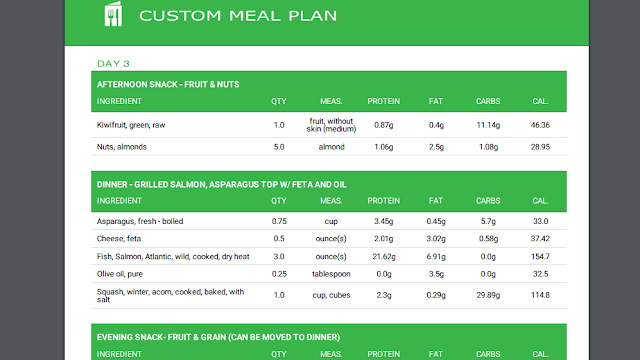Screen dimensions: 640x360
Task: Select the Kiwifruit, green, raw row
Action: [329, 125]
